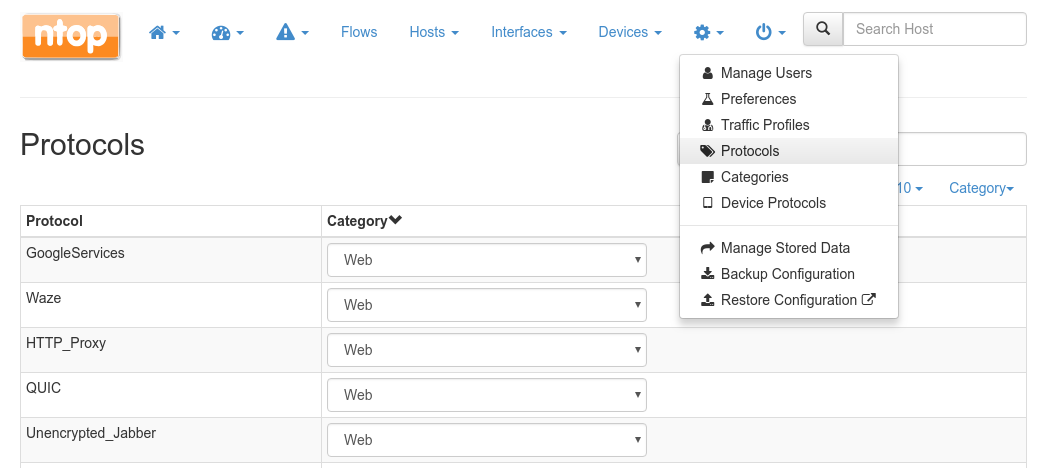Open the Category filter dropdown
1040x468 pixels.
tap(981, 188)
